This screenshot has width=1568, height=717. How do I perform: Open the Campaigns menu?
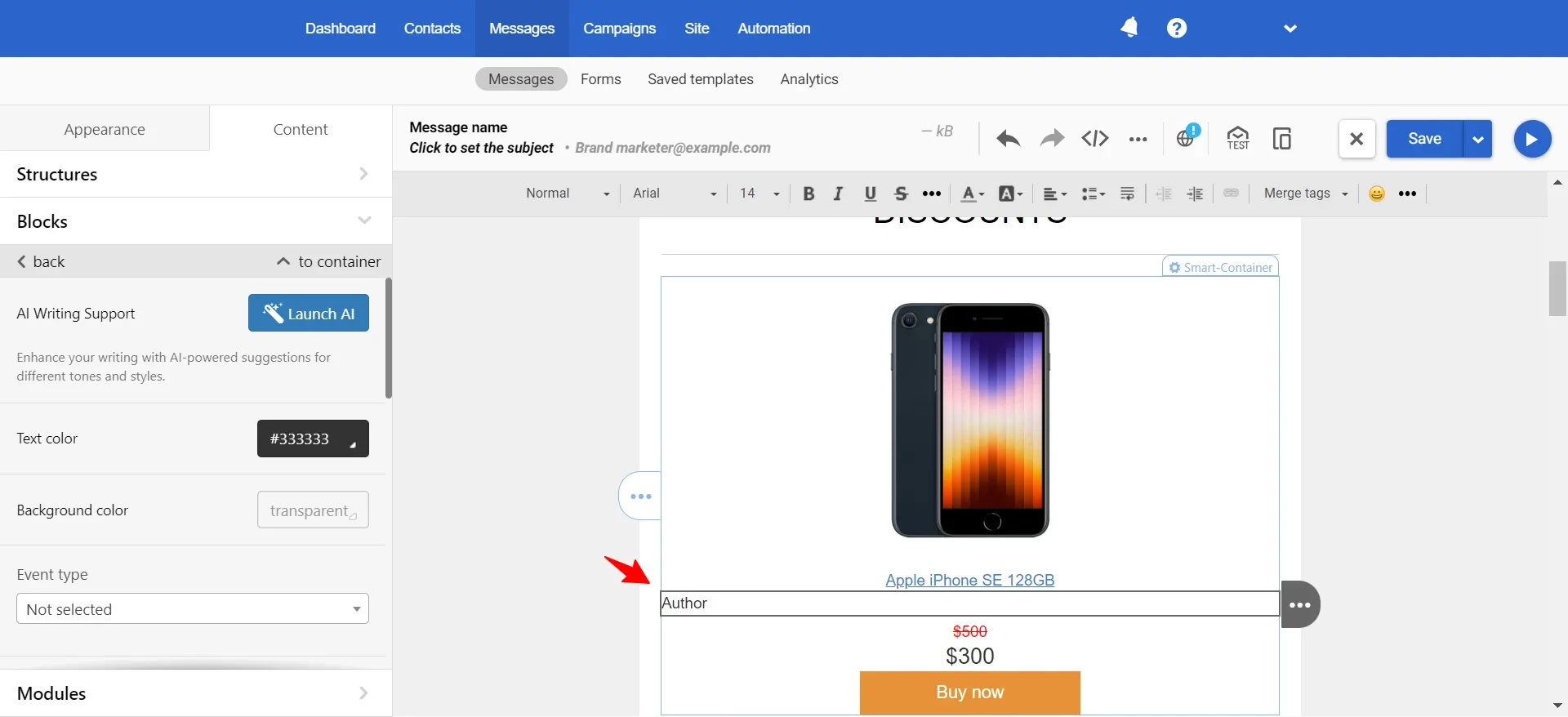[x=619, y=29]
